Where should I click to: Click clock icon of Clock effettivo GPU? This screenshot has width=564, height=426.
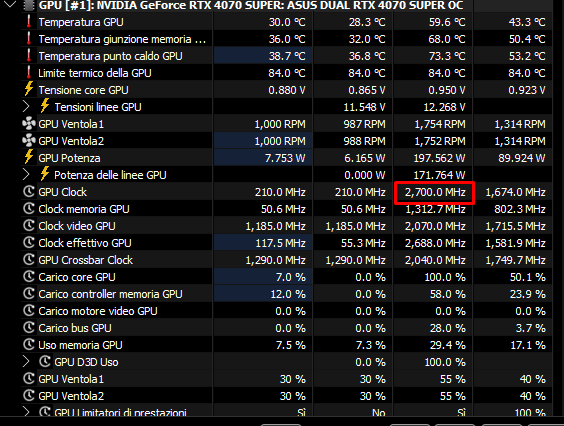29,242
